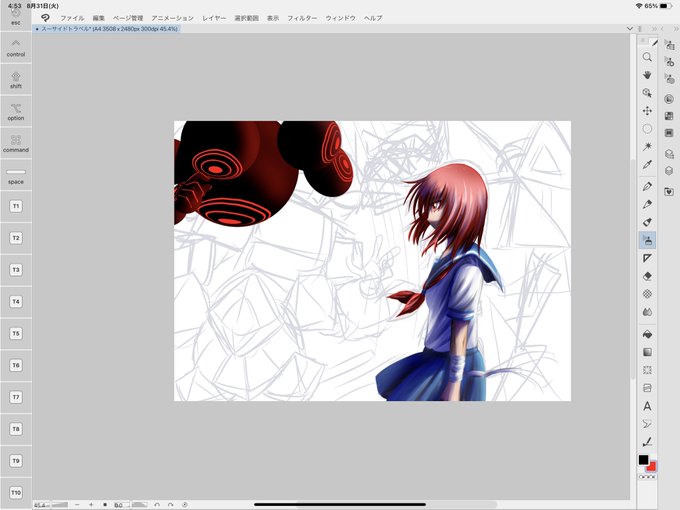Tap the shift modifier key

16,79
